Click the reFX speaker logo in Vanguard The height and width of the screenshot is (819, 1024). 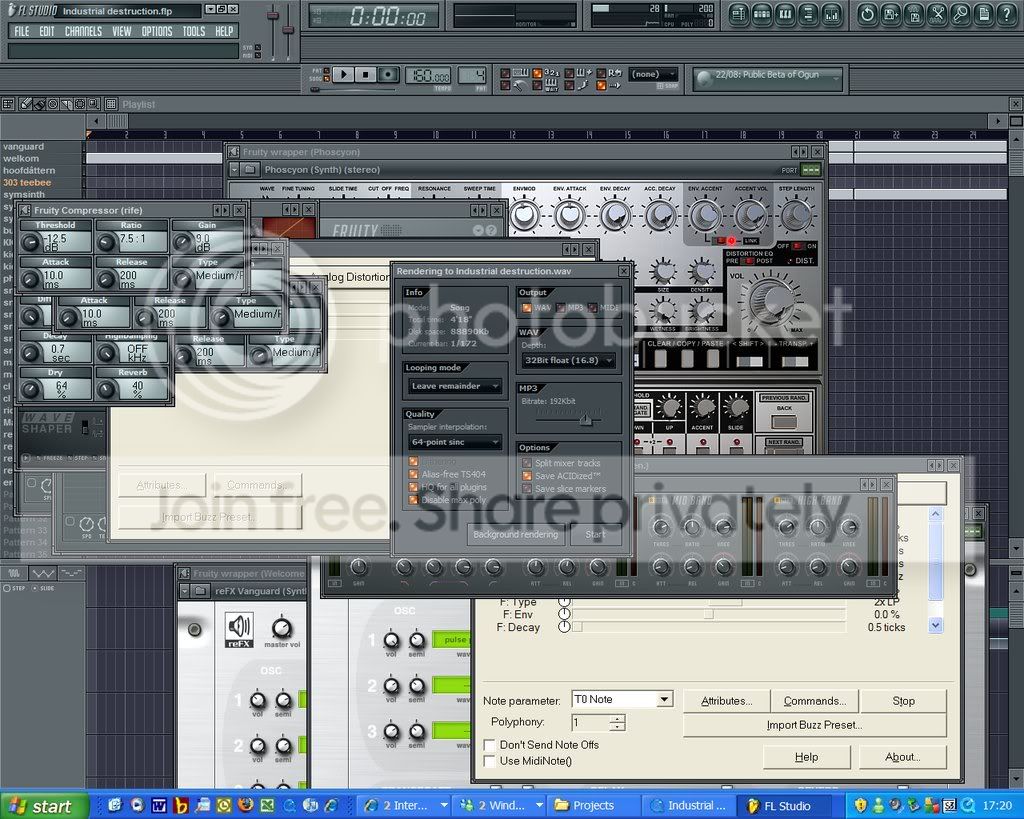tap(239, 630)
